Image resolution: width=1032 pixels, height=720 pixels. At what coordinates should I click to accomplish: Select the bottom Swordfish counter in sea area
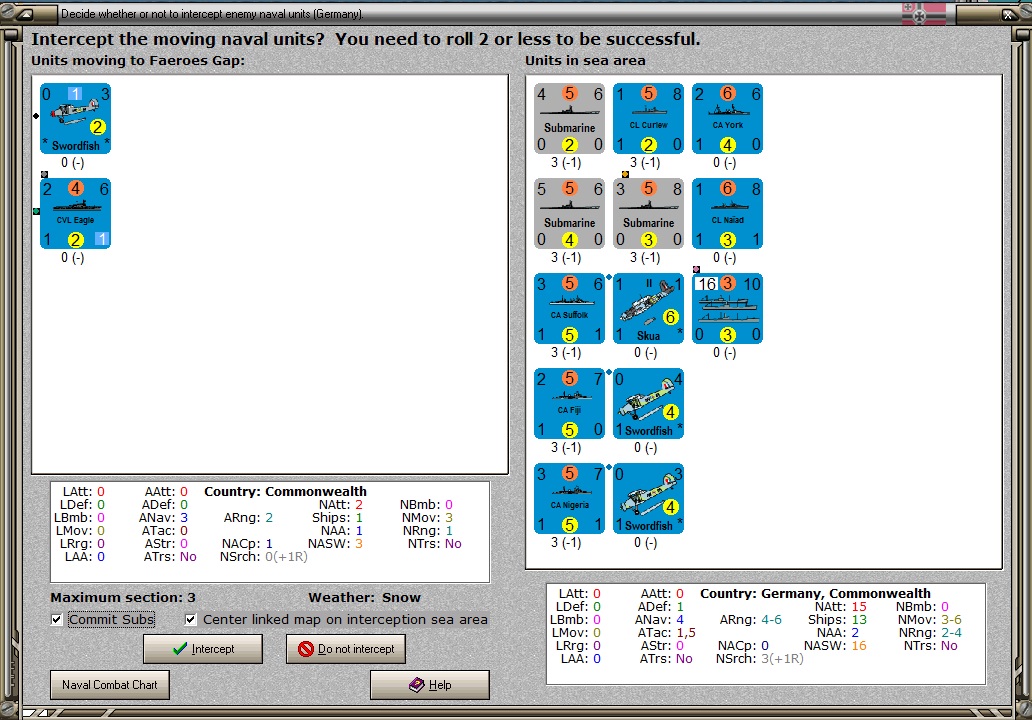[648, 498]
